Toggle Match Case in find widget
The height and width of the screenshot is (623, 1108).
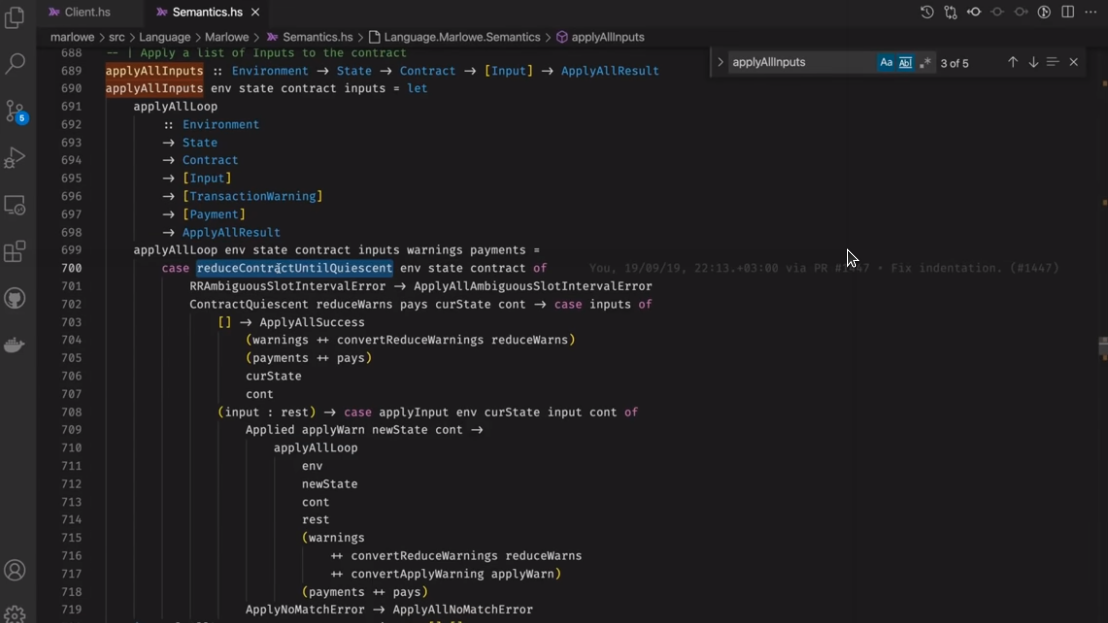[886, 63]
